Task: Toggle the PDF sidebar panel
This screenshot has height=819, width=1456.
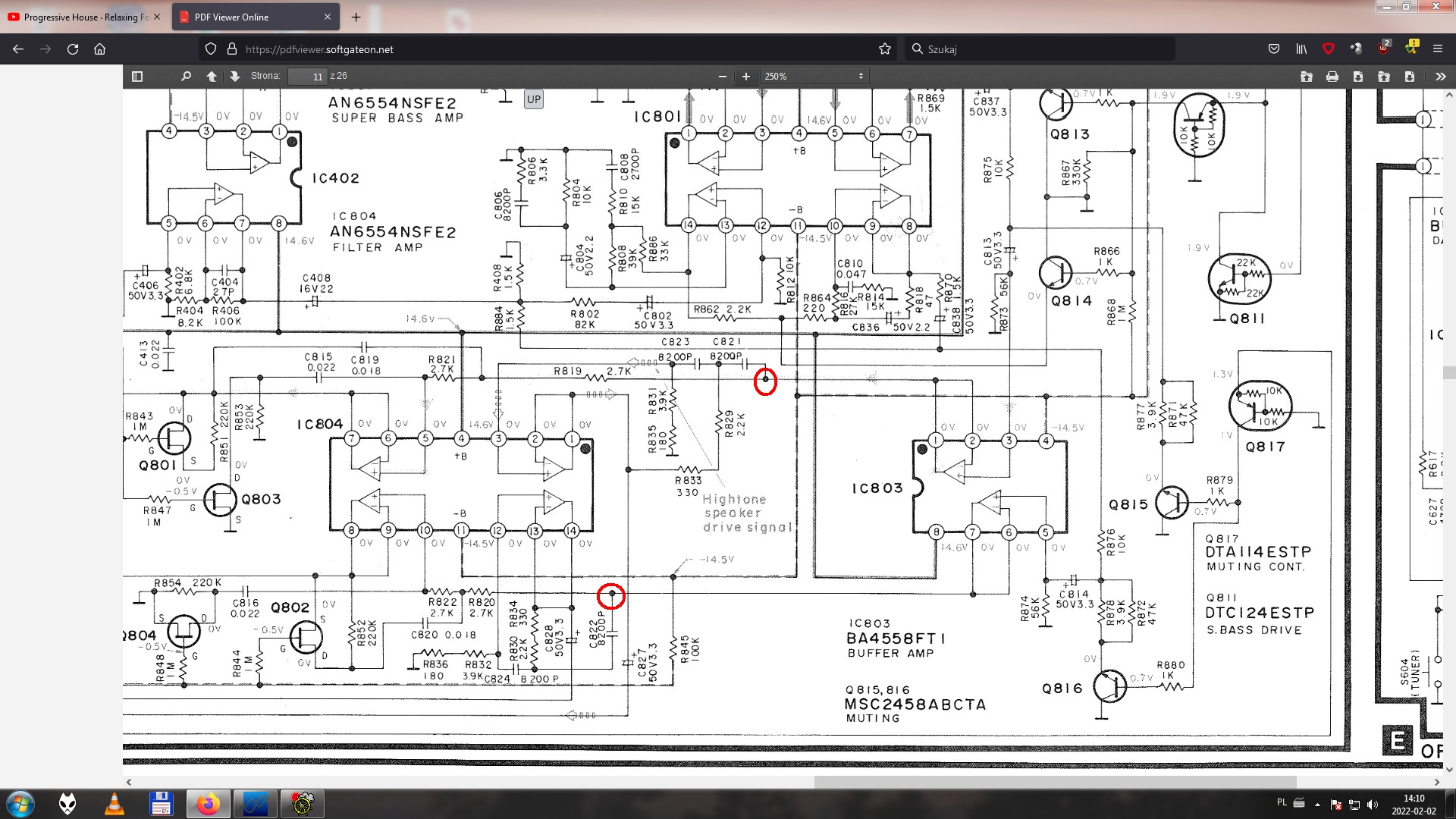Action: [137, 76]
